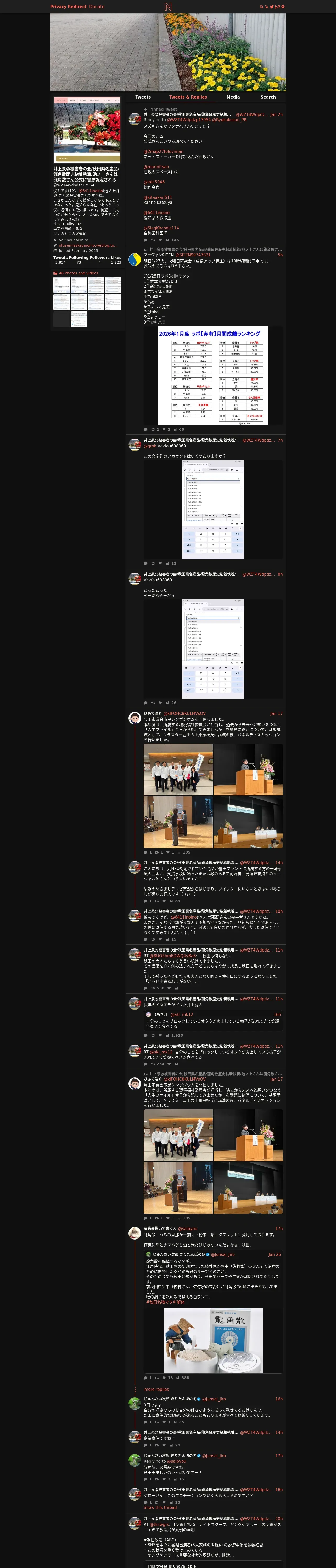Image resolution: width=336 pixels, height=1568 pixels.
Task: Open the profile banner image
Action: [x=168, y=52]
